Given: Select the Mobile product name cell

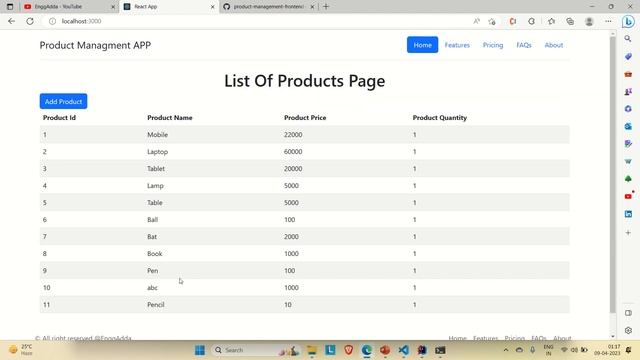Looking at the screenshot, I should 158,135.
